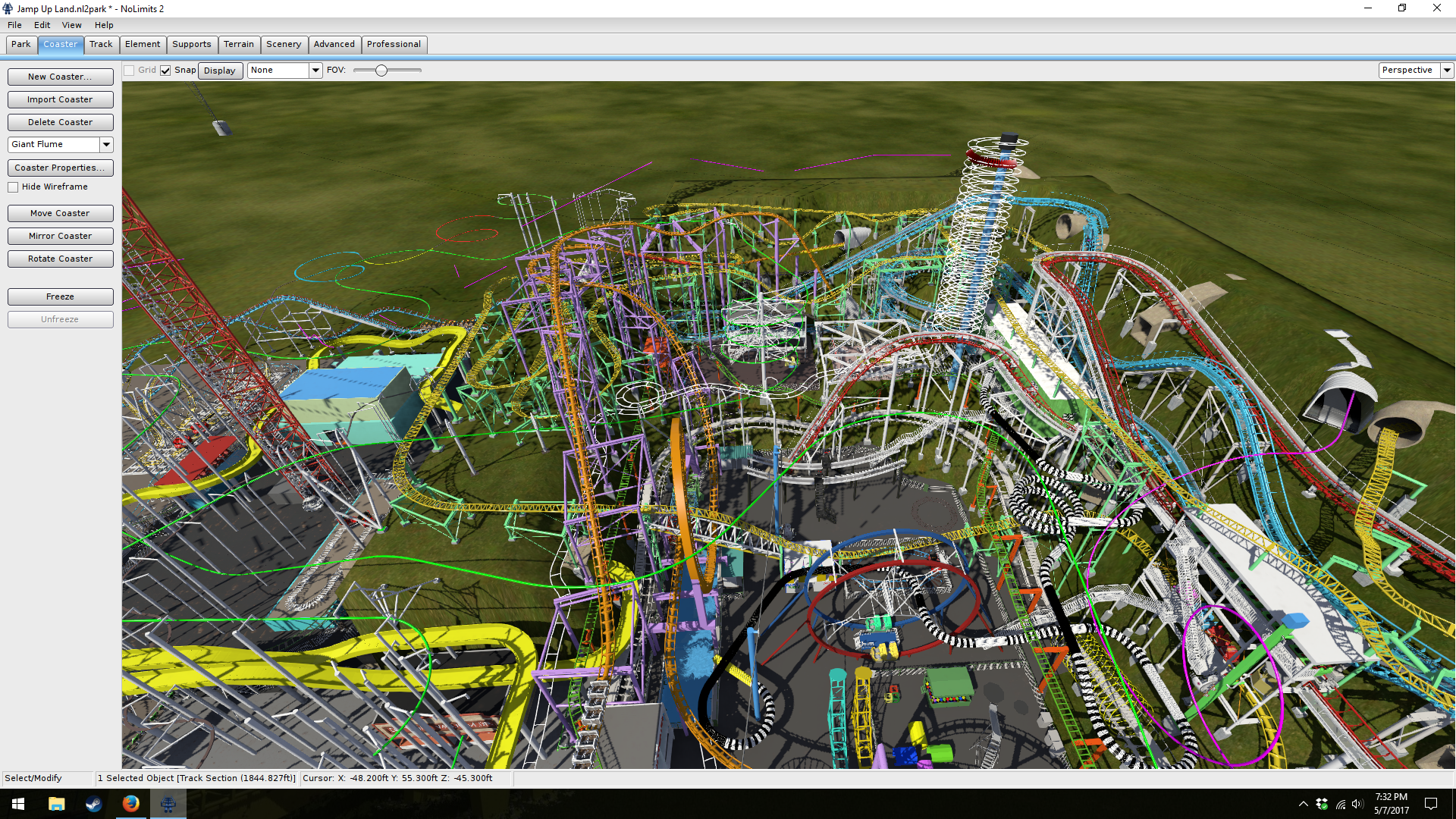Click the Coaster Properties button

[60, 168]
